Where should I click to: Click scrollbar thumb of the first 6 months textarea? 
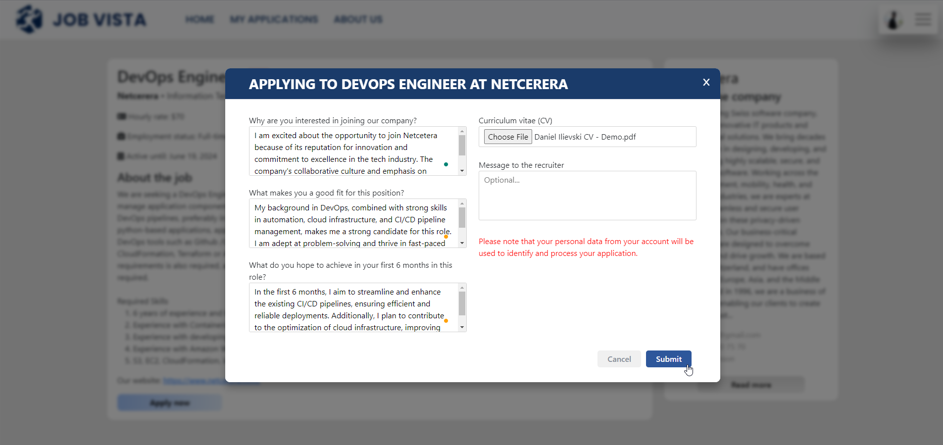click(x=462, y=303)
